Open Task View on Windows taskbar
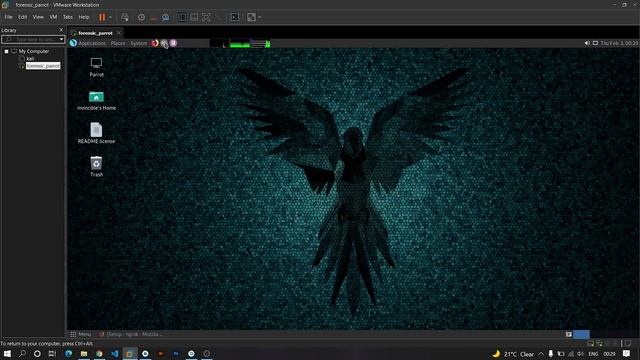Screen dimensions: 640x360 52,353
